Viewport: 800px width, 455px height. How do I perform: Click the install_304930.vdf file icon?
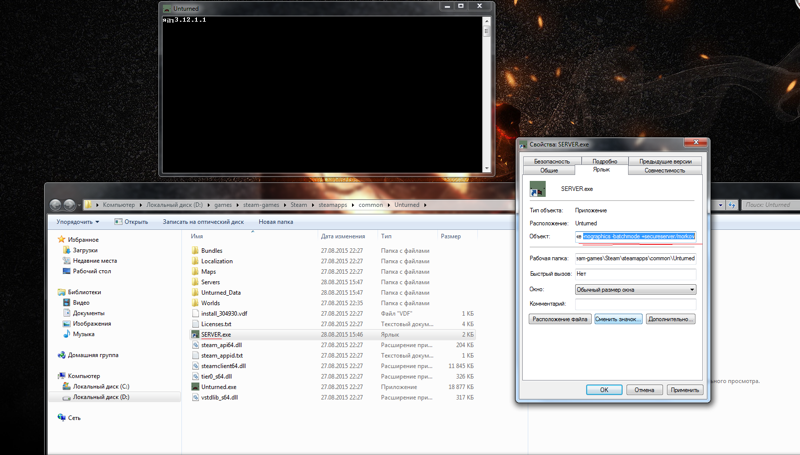pos(195,313)
